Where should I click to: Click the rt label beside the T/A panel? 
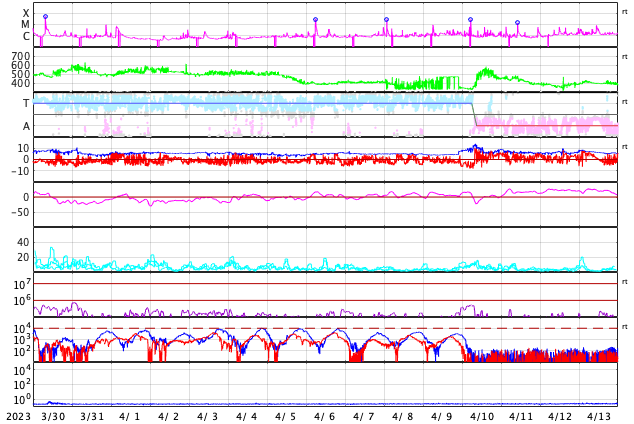click(x=624, y=101)
